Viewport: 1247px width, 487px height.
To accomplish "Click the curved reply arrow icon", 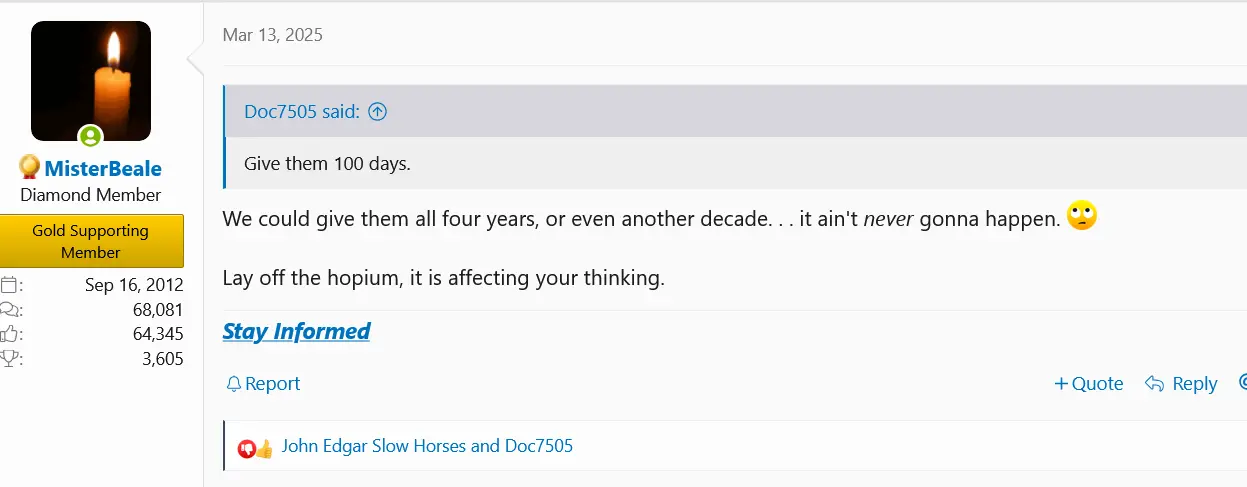I will tap(1155, 384).
